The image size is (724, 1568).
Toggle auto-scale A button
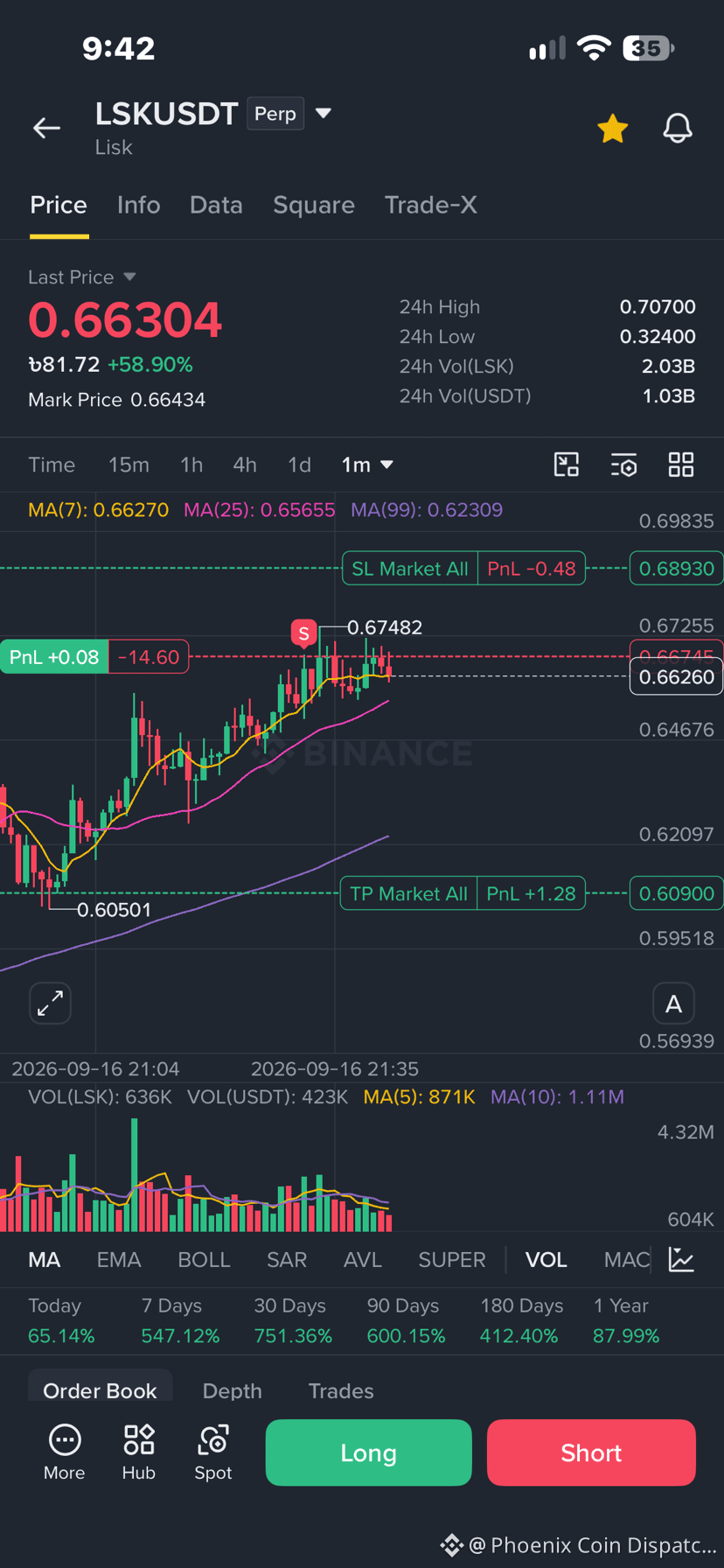pyautogui.click(x=673, y=1003)
